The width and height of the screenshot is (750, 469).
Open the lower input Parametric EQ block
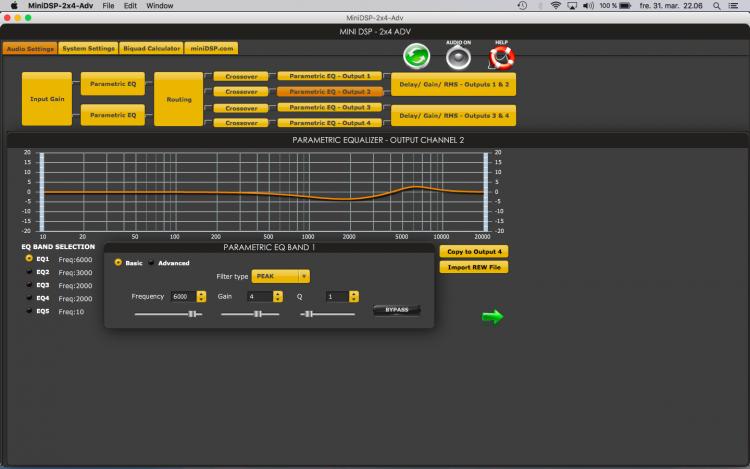click(113, 115)
